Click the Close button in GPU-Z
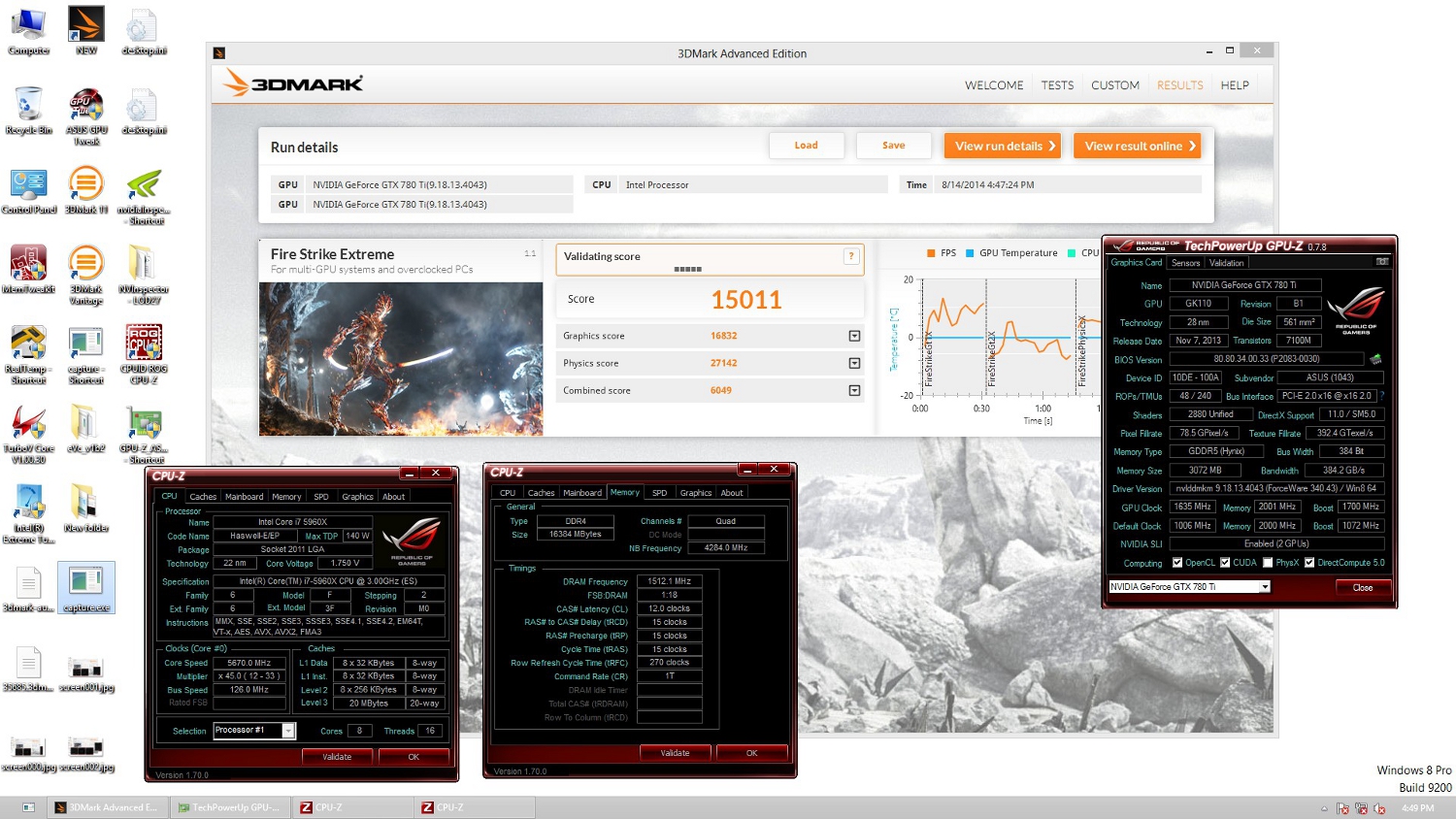 pyautogui.click(x=1363, y=587)
